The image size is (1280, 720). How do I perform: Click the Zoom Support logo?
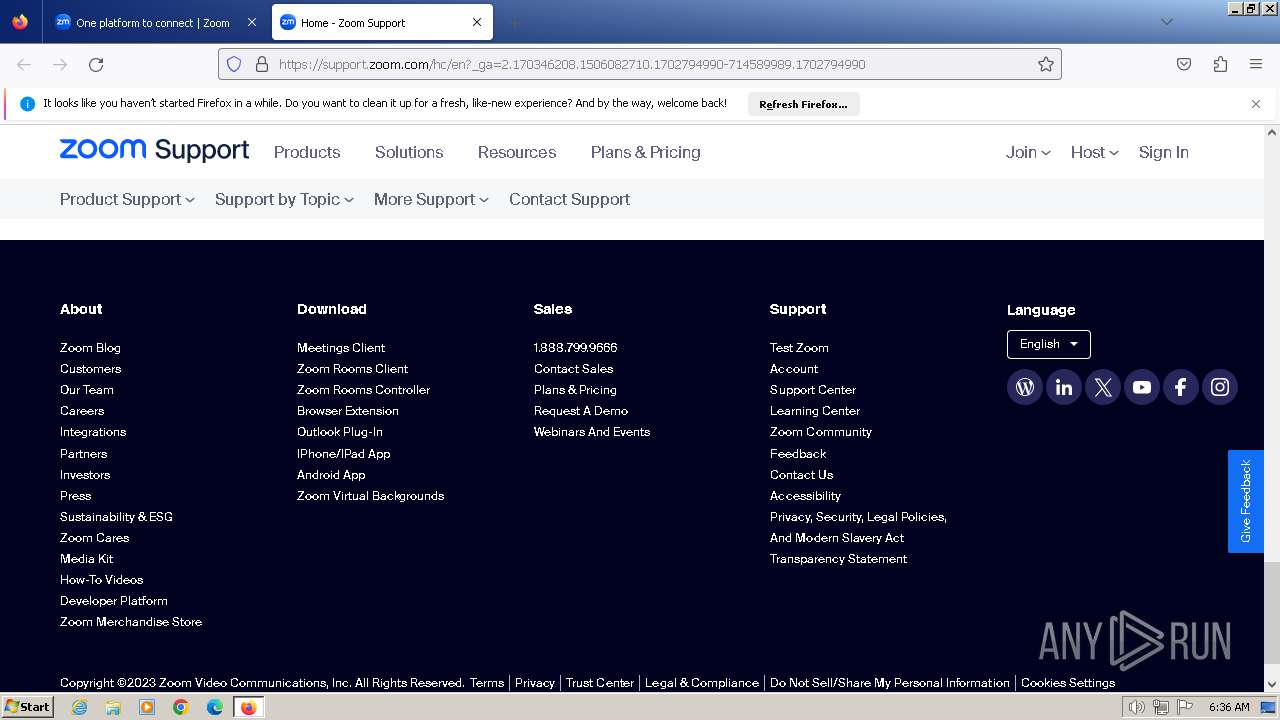click(154, 150)
